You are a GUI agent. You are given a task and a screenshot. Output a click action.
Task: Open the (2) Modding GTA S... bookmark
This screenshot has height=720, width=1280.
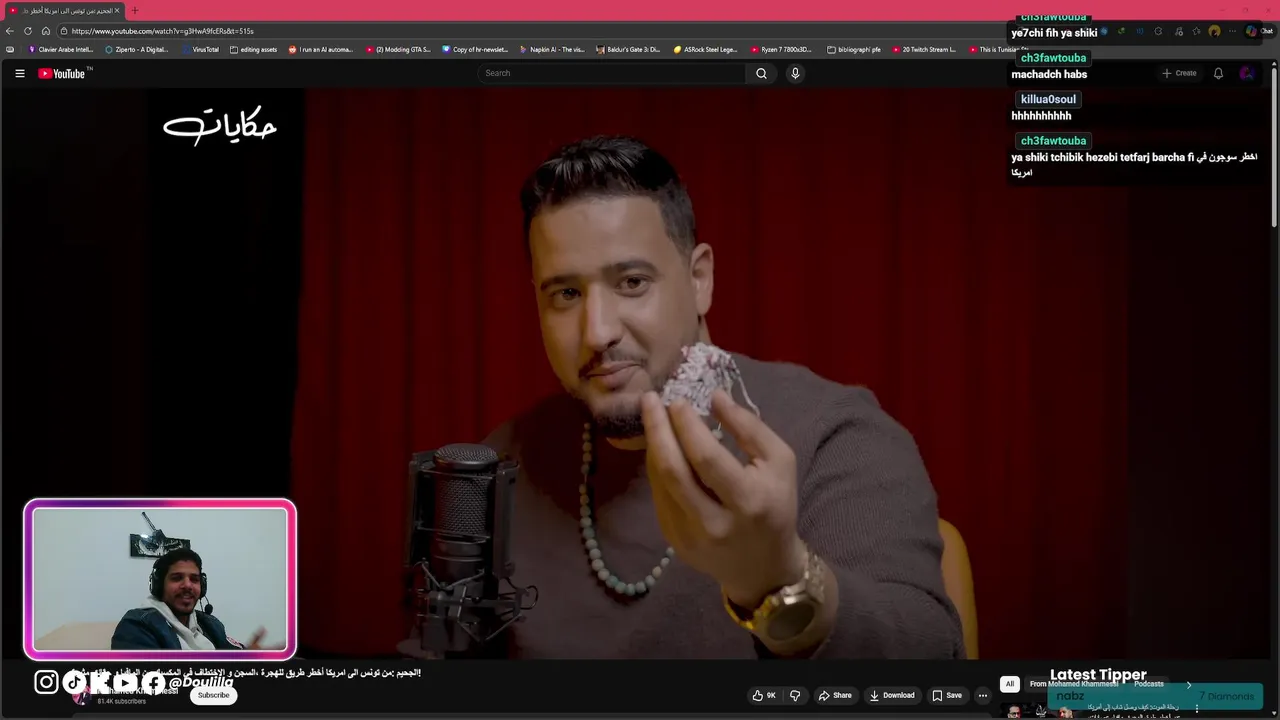point(398,49)
